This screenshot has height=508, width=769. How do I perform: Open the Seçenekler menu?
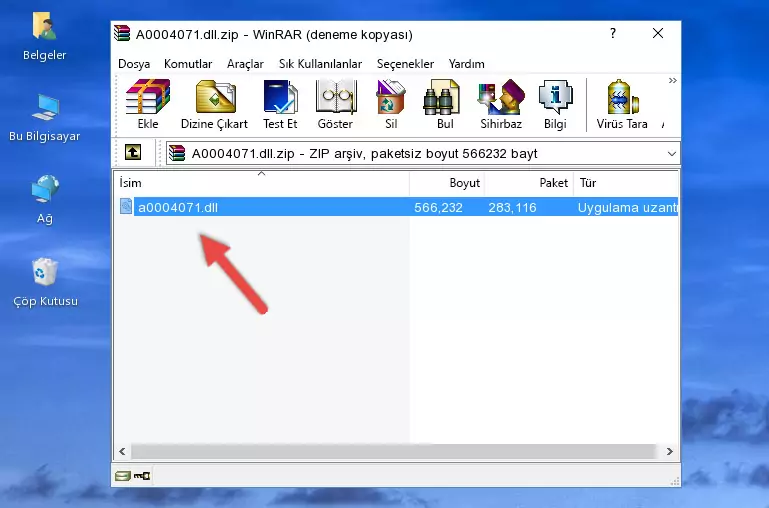coord(405,64)
